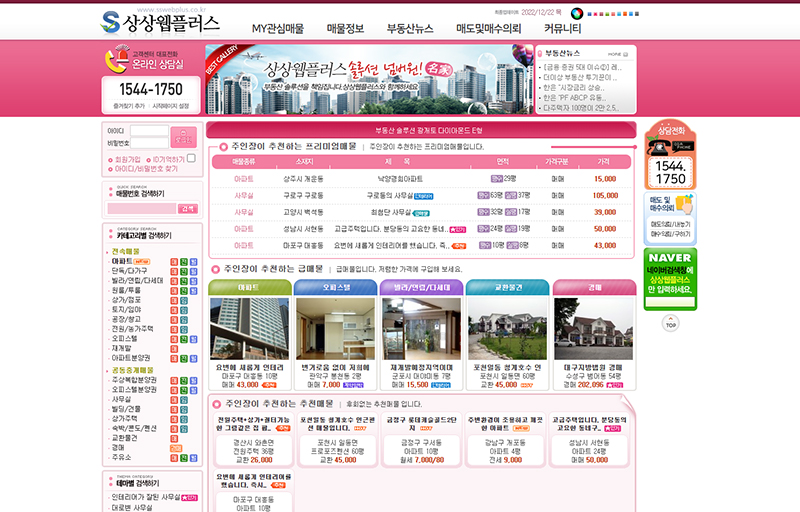This screenshot has width=800, height=512.
Task: Open recommended listing 금정구 롯데캐슬골드2단지
Action: click(x=421, y=423)
